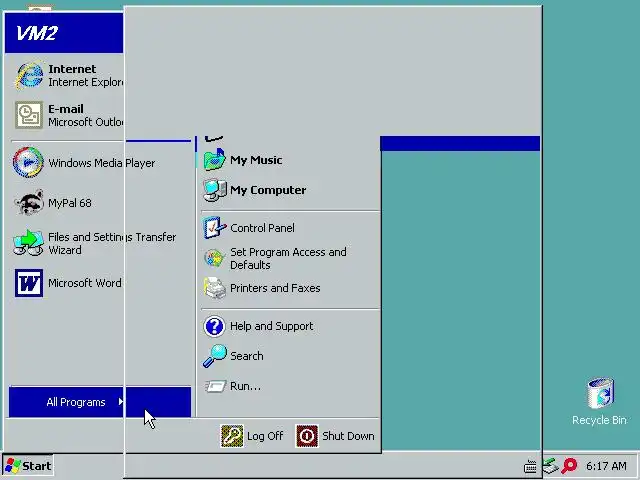Viewport: 640px width, 480px height.
Task: Click the E-mail bold link text
Action: coord(66,109)
